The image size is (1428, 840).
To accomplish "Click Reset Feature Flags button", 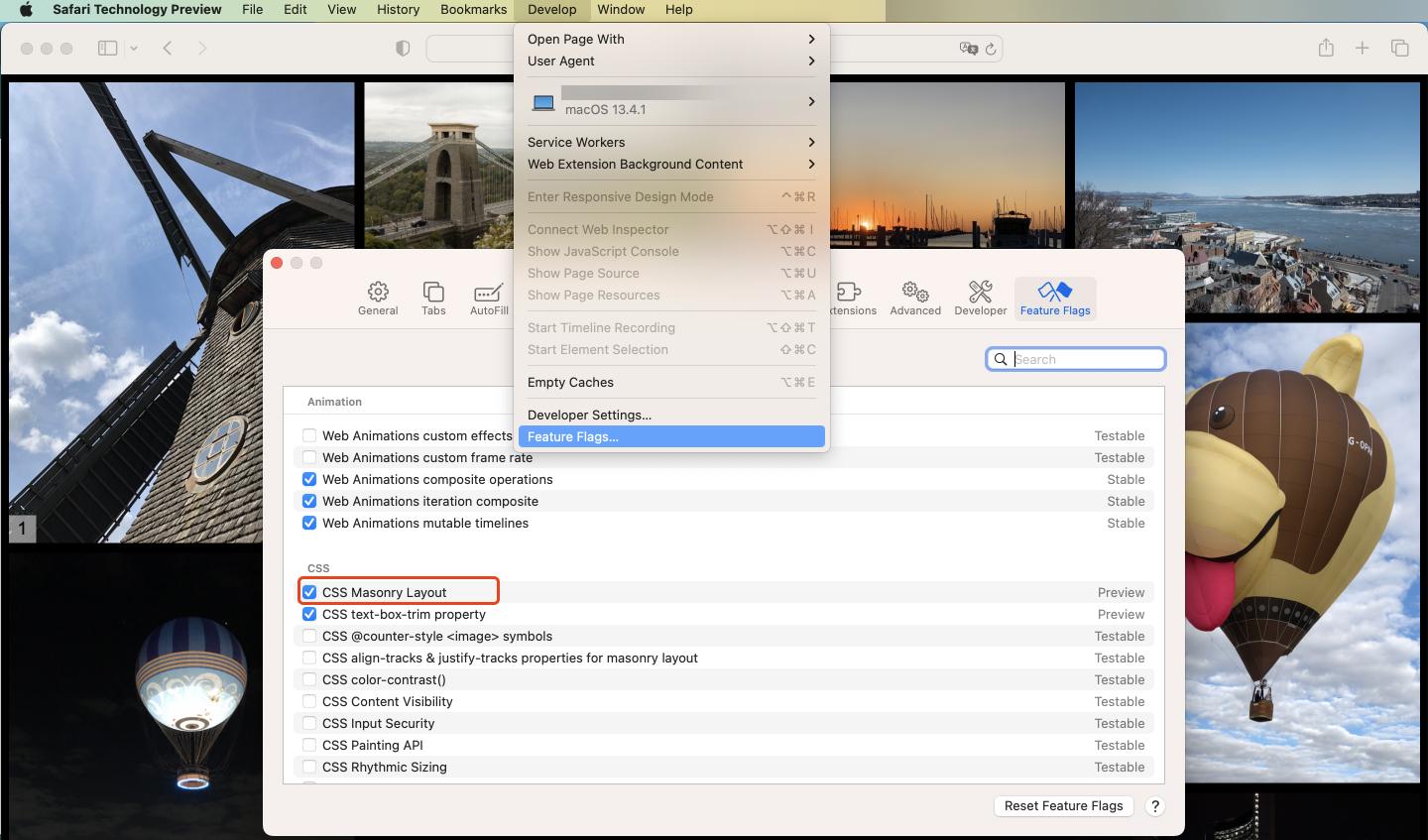I will (x=1063, y=805).
